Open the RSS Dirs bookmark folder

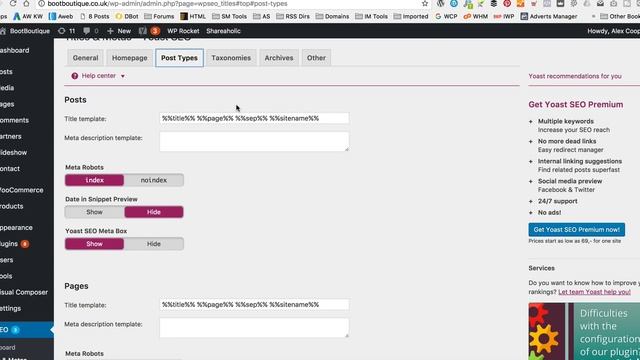pyautogui.click(x=293, y=16)
